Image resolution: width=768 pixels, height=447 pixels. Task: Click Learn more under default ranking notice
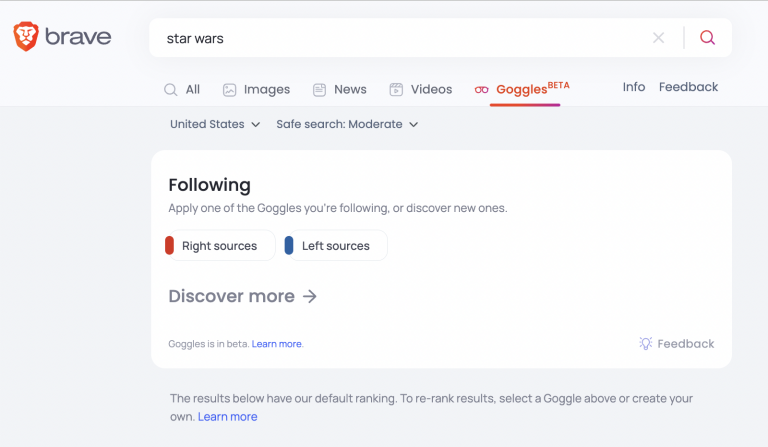point(227,416)
